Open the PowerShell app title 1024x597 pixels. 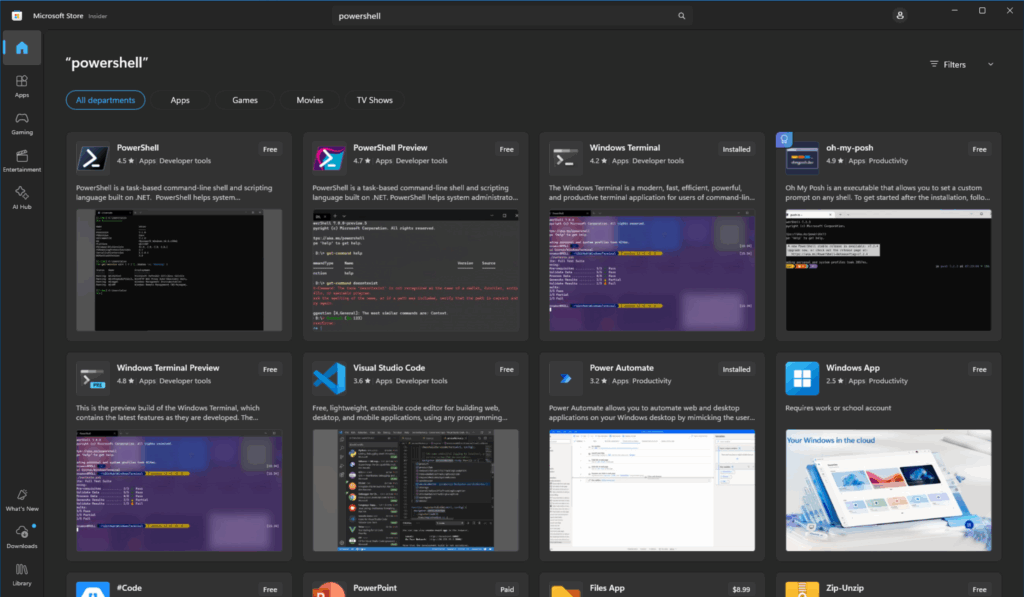click(138, 148)
